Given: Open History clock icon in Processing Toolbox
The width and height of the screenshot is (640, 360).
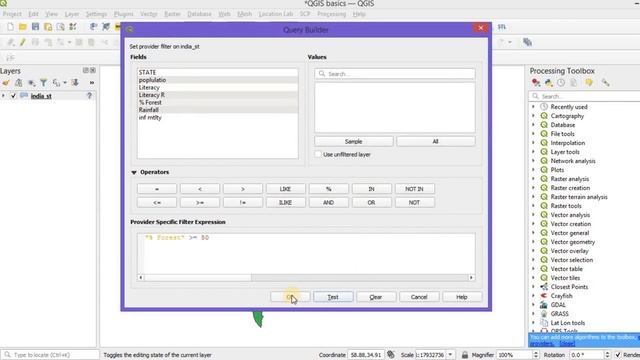Looking at the screenshot, I should [x=561, y=83].
